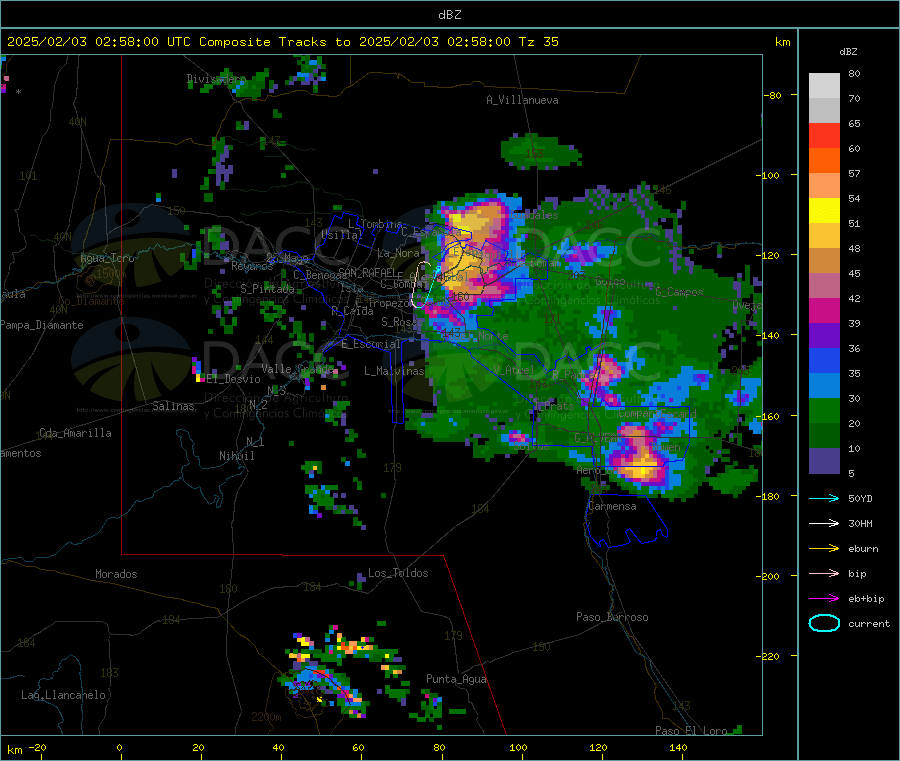
Task: Click the 'E_Escorial' map label
Action: (371, 344)
